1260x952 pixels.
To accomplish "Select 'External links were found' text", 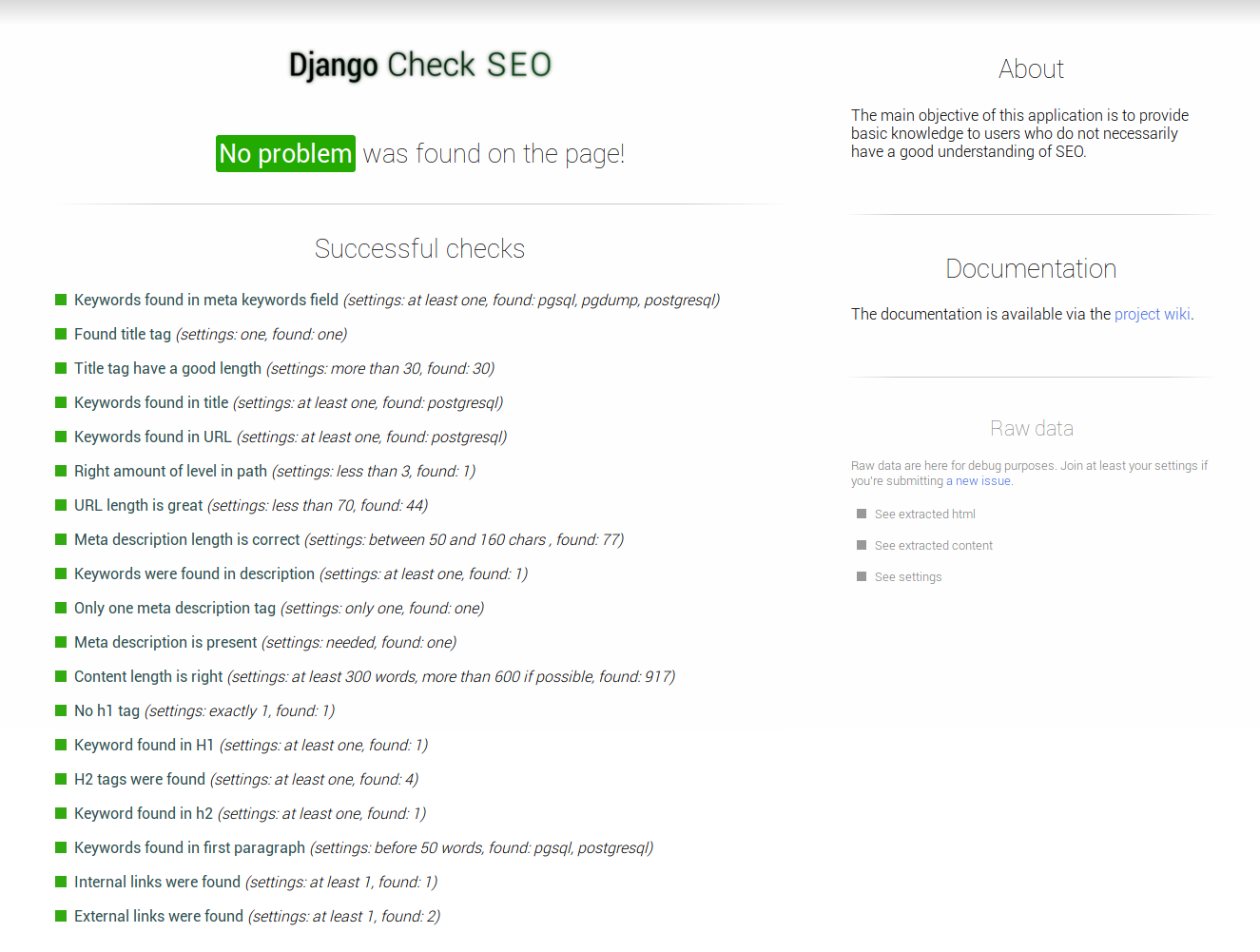I will [x=159, y=916].
